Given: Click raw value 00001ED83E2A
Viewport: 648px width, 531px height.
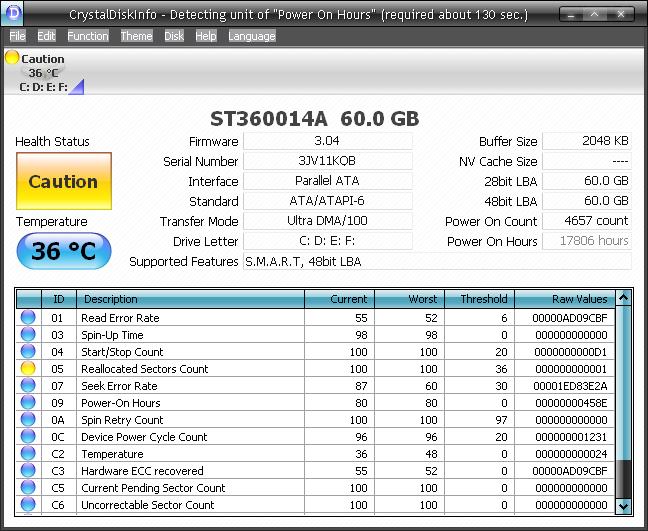Looking at the screenshot, I should click(x=570, y=386).
